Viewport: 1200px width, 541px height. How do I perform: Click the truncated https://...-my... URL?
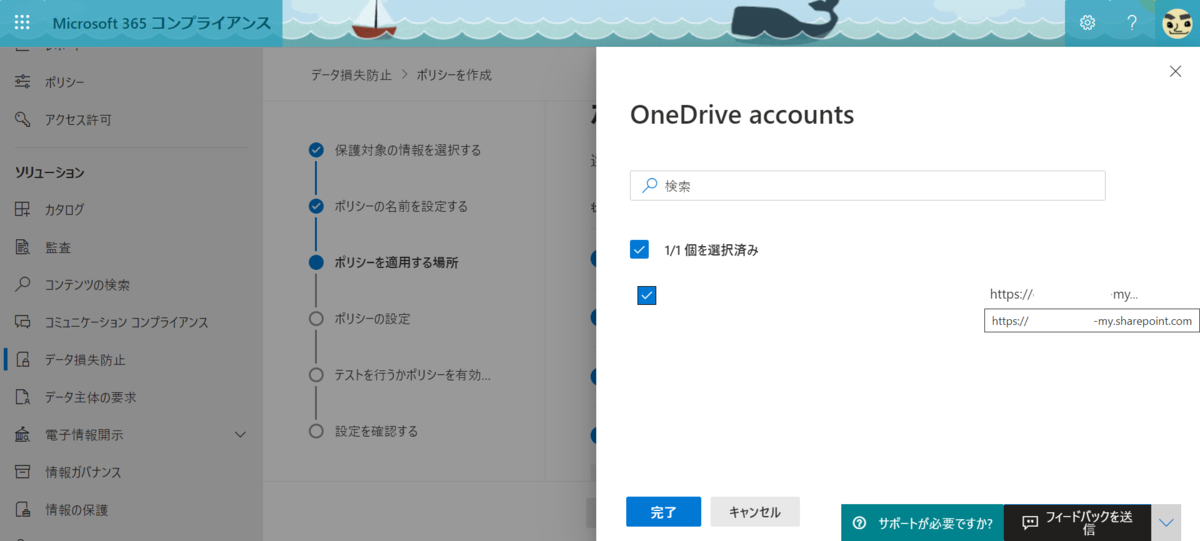tap(1064, 294)
